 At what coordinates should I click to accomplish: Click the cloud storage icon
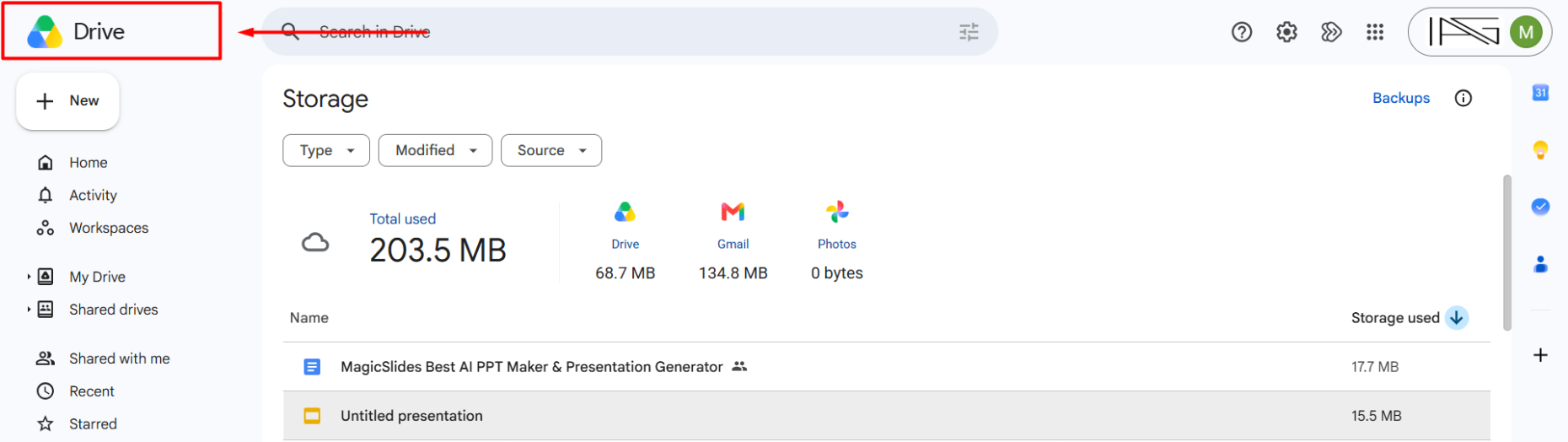(x=315, y=244)
